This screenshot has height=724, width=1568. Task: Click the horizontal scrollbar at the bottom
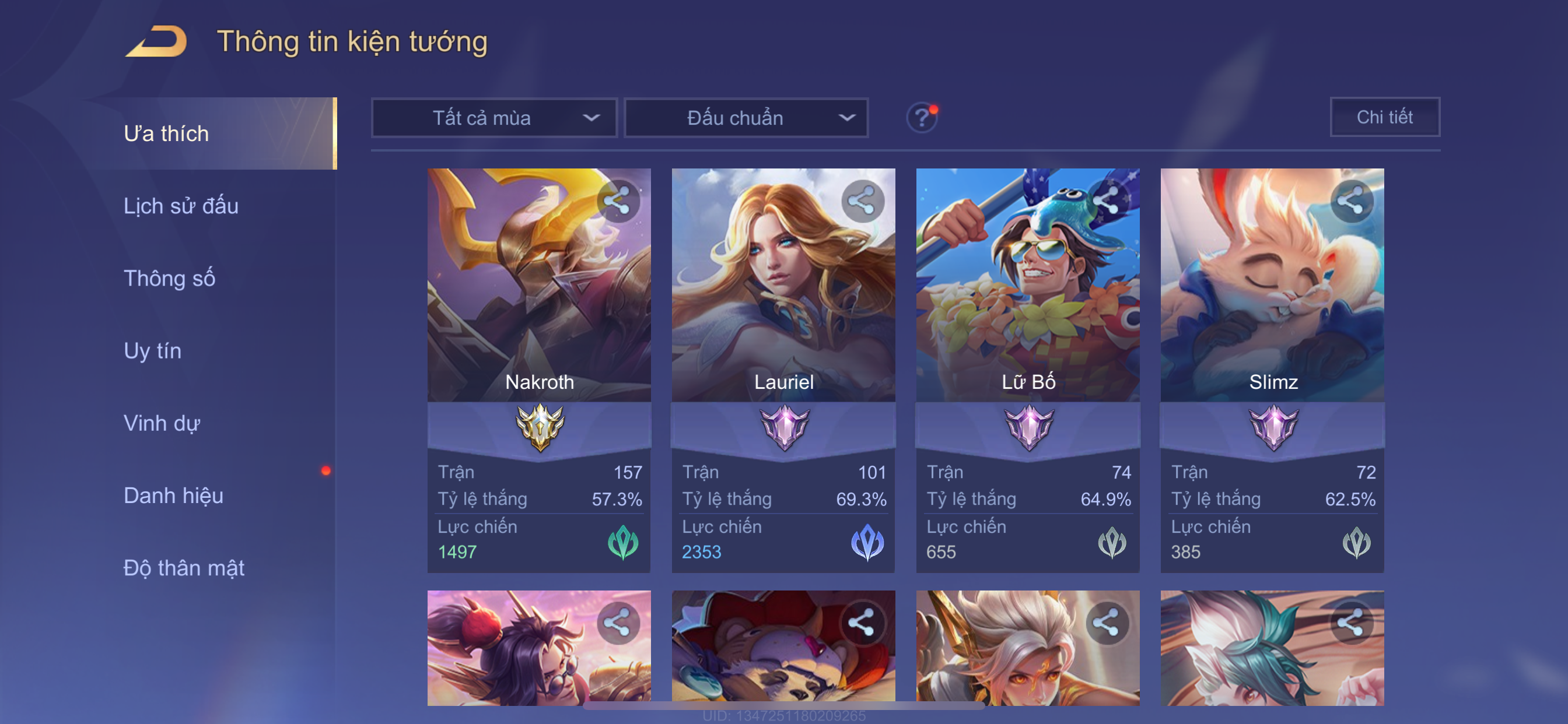[x=784, y=706]
